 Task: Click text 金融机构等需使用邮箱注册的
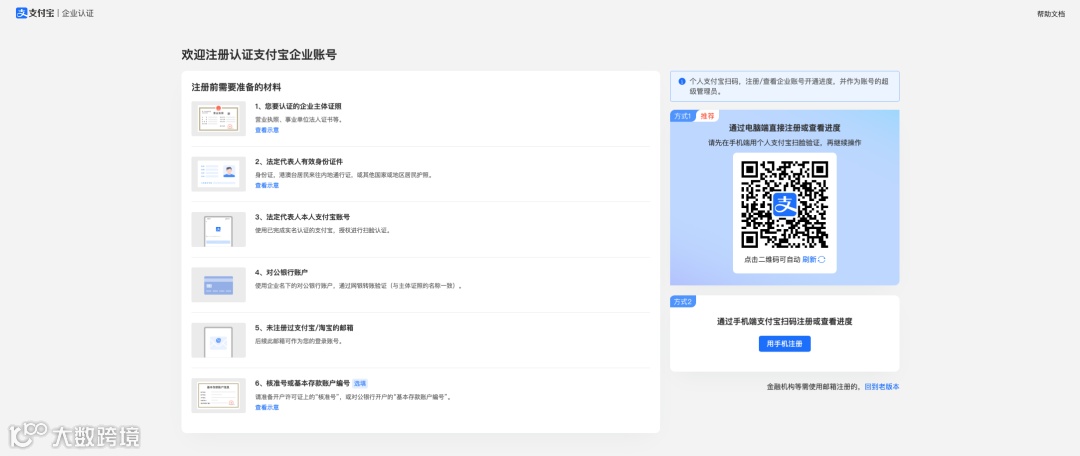[x=815, y=386]
